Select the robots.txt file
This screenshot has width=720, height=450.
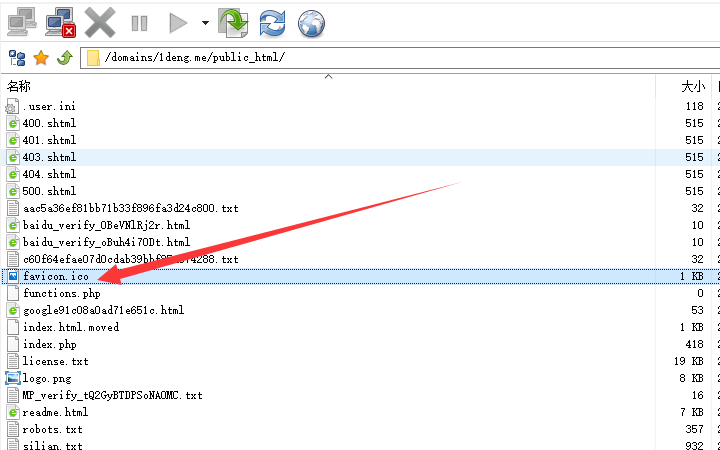click(52, 429)
